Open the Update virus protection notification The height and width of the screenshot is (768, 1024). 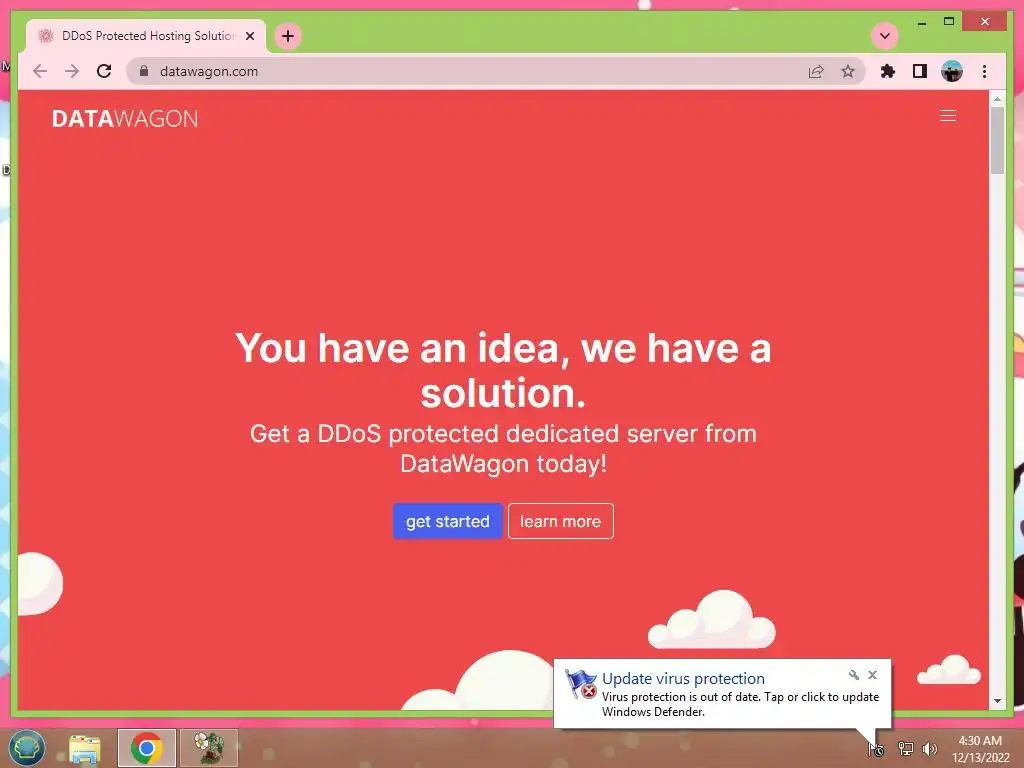(722, 694)
